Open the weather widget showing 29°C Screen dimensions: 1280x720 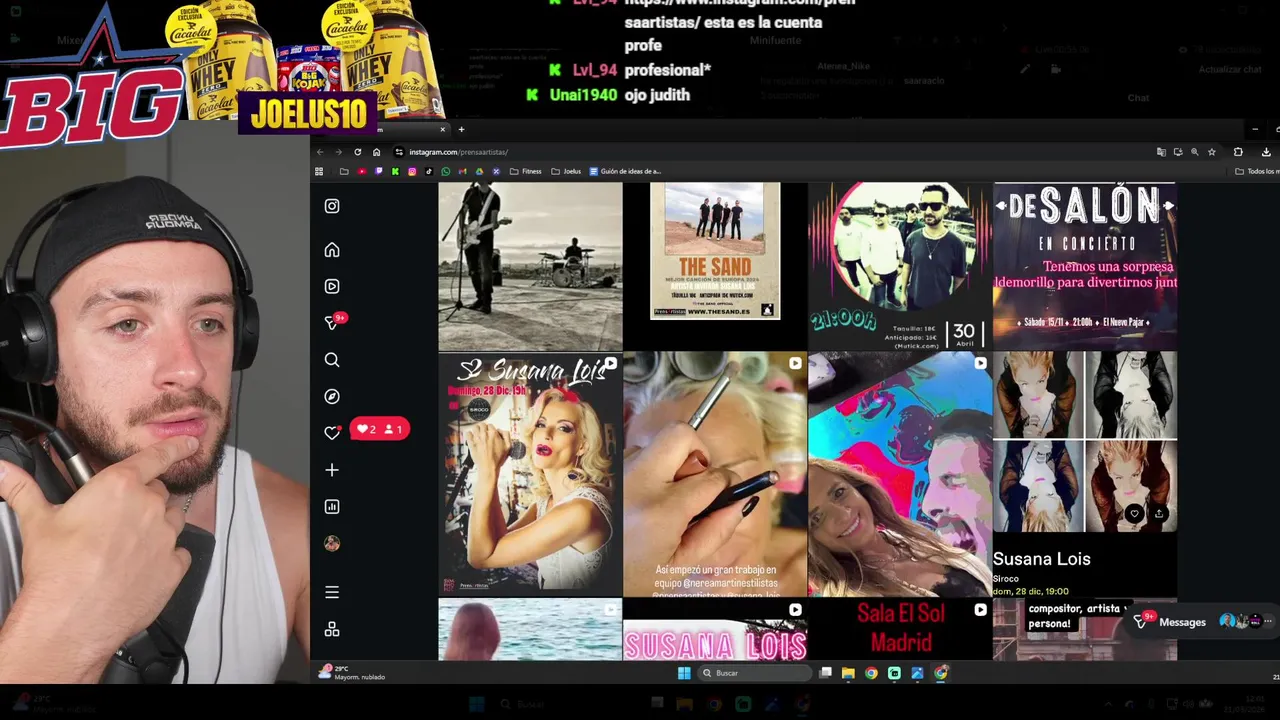(352, 672)
